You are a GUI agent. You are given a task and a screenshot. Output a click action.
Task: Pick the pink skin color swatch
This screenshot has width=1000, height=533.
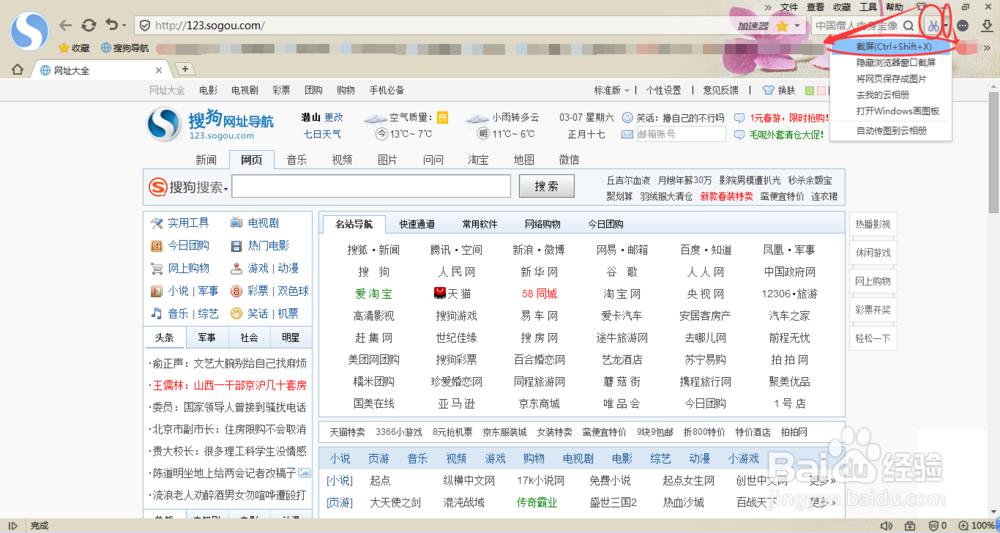coord(821,91)
